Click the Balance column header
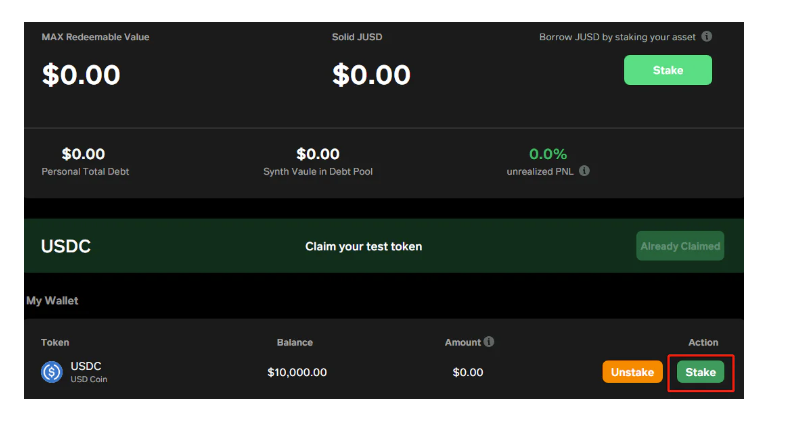This screenshot has height=426, width=785. pos(295,342)
